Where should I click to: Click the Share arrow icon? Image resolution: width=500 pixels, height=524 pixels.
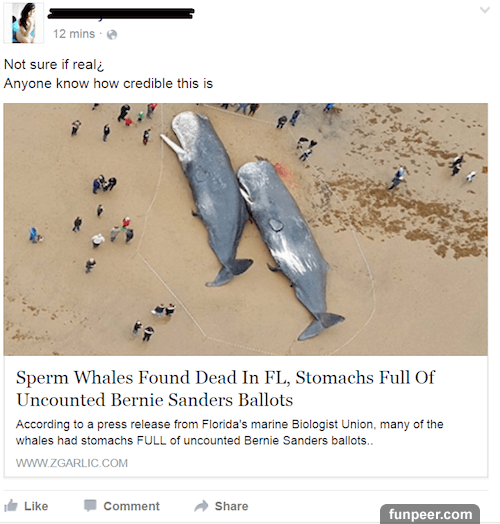point(201,506)
